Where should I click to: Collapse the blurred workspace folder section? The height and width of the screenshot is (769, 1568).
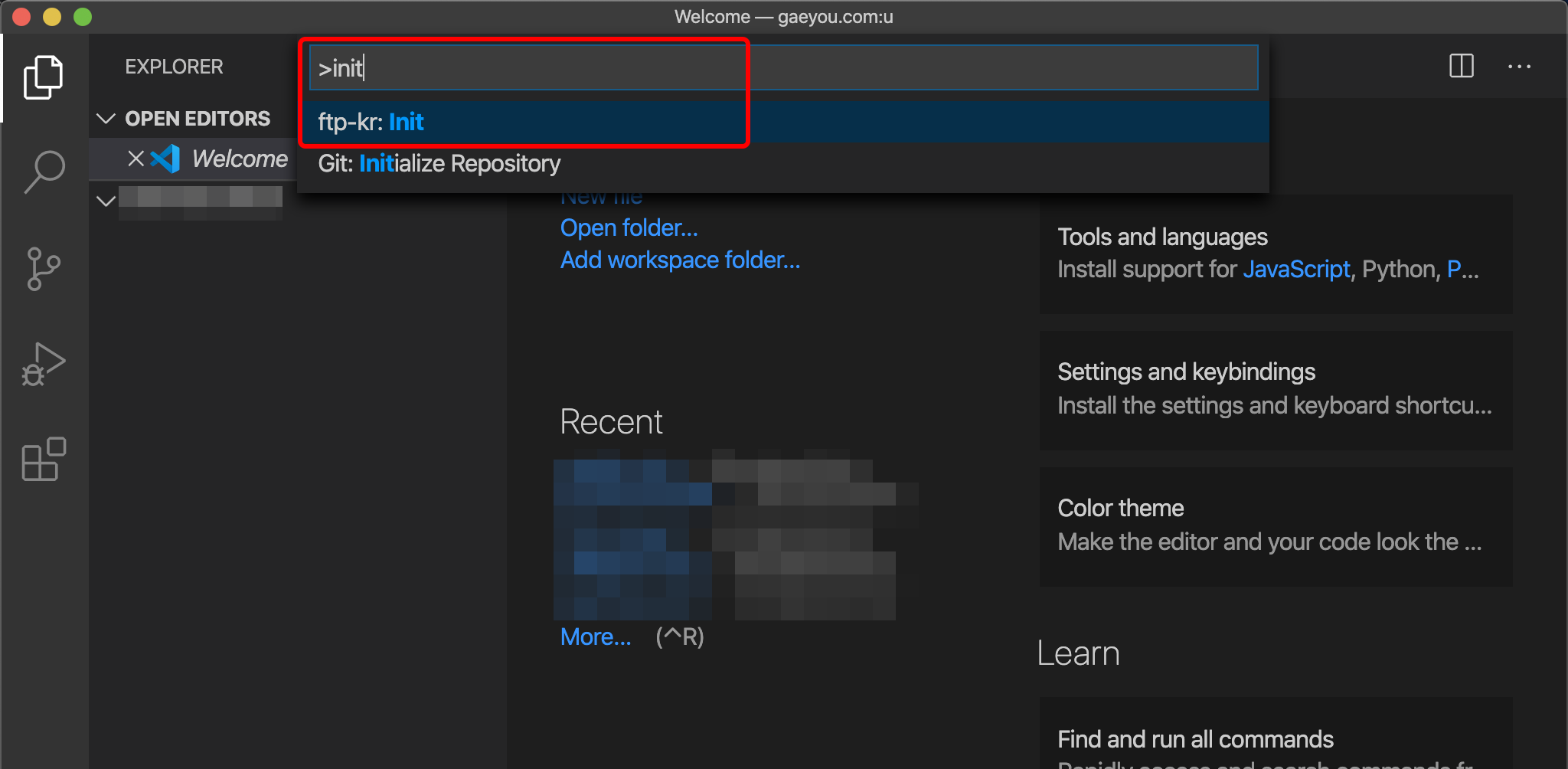coord(106,201)
